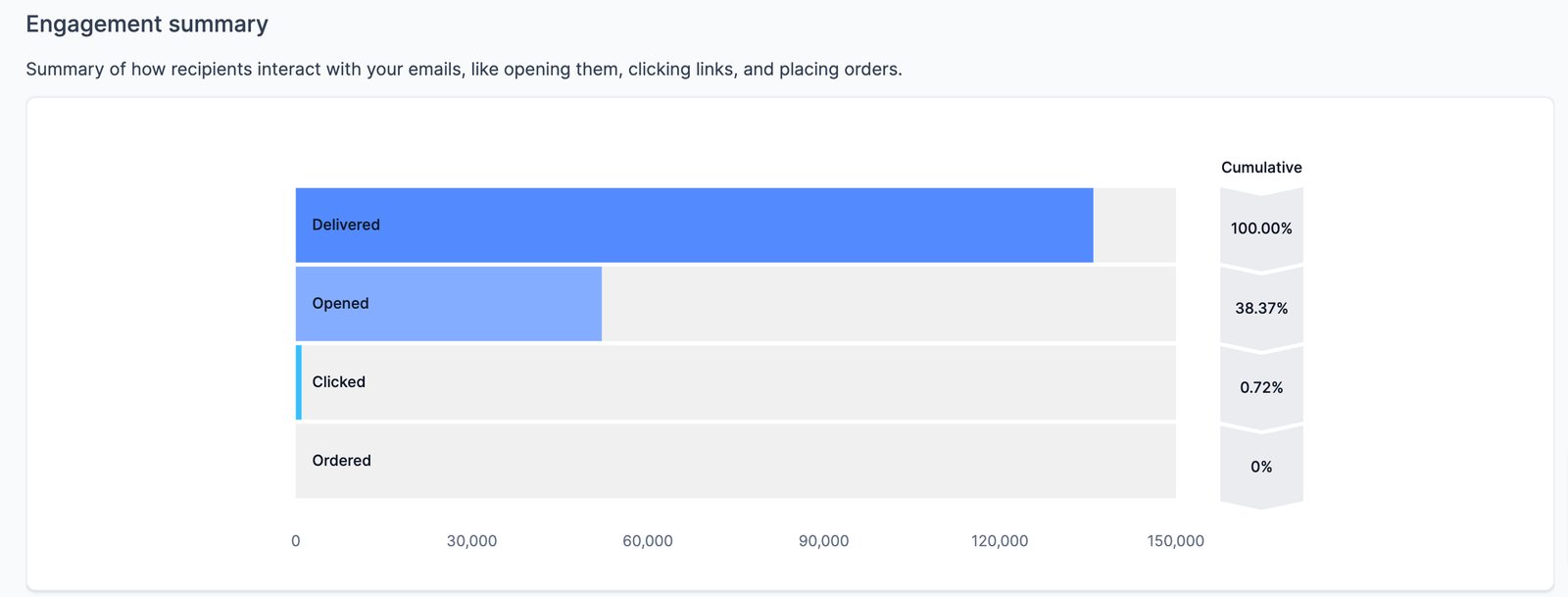1568x597 pixels.
Task: Click the 60,000 axis label
Action: pyautogui.click(x=648, y=541)
